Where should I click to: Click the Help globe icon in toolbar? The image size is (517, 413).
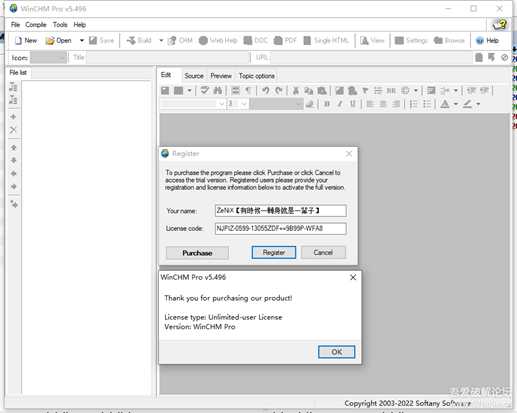(479, 41)
